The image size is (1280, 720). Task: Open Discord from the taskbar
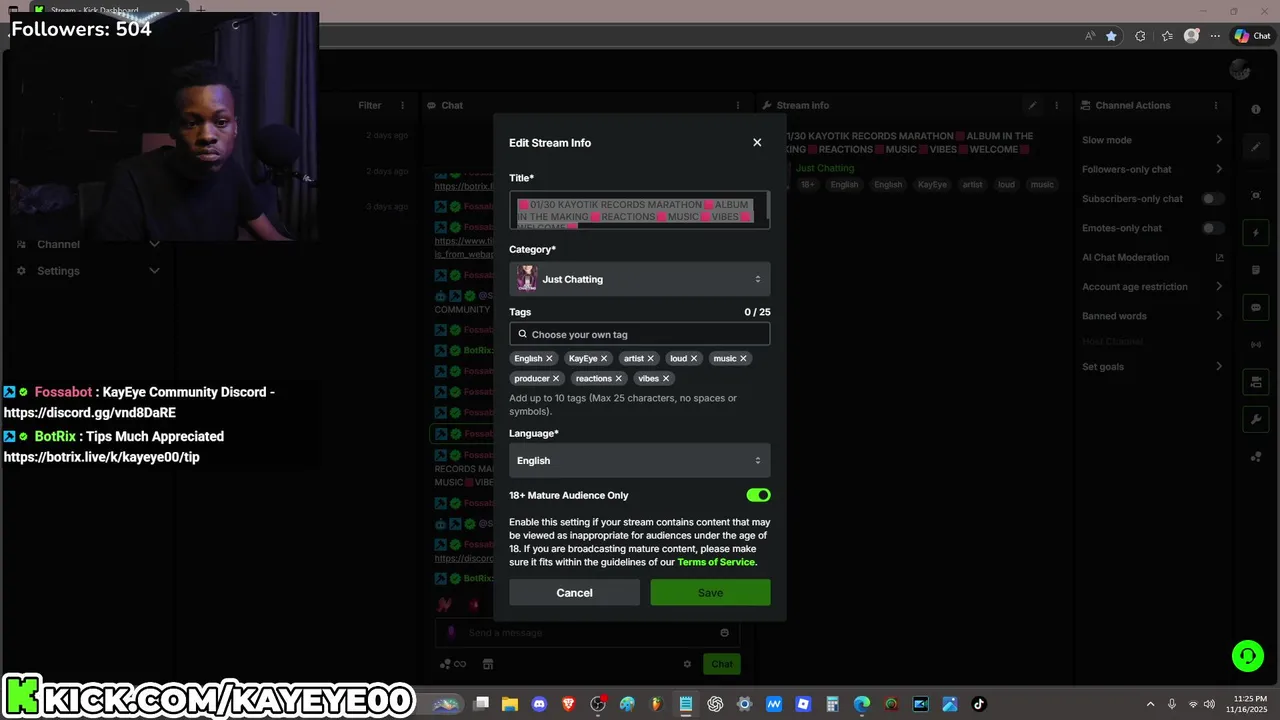pyautogui.click(x=540, y=704)
